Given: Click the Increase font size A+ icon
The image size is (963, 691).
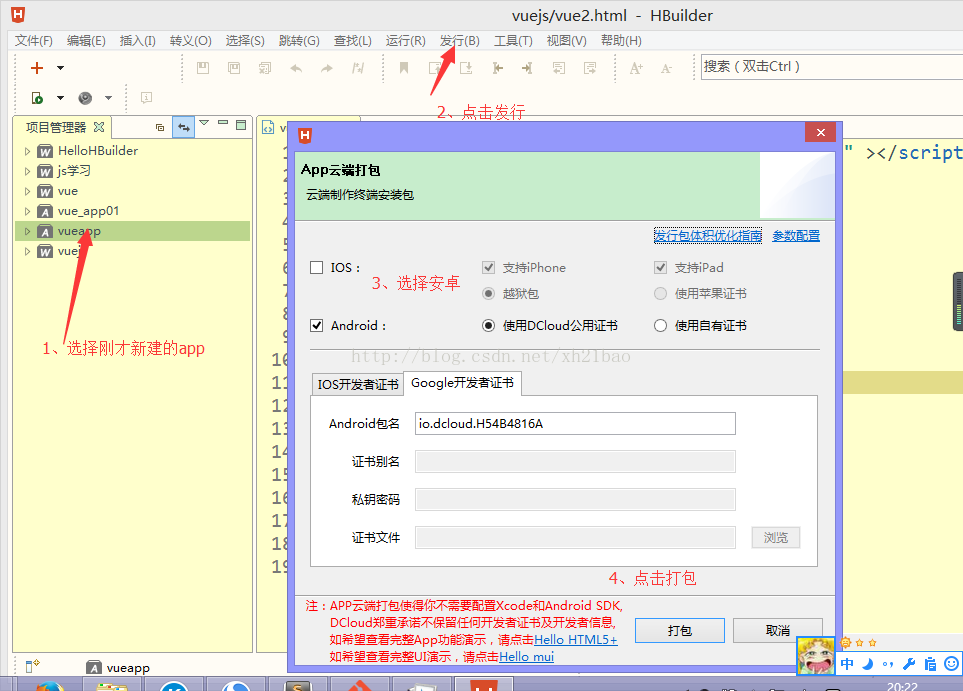Looking at the screenshot, I should pos(636,68).
